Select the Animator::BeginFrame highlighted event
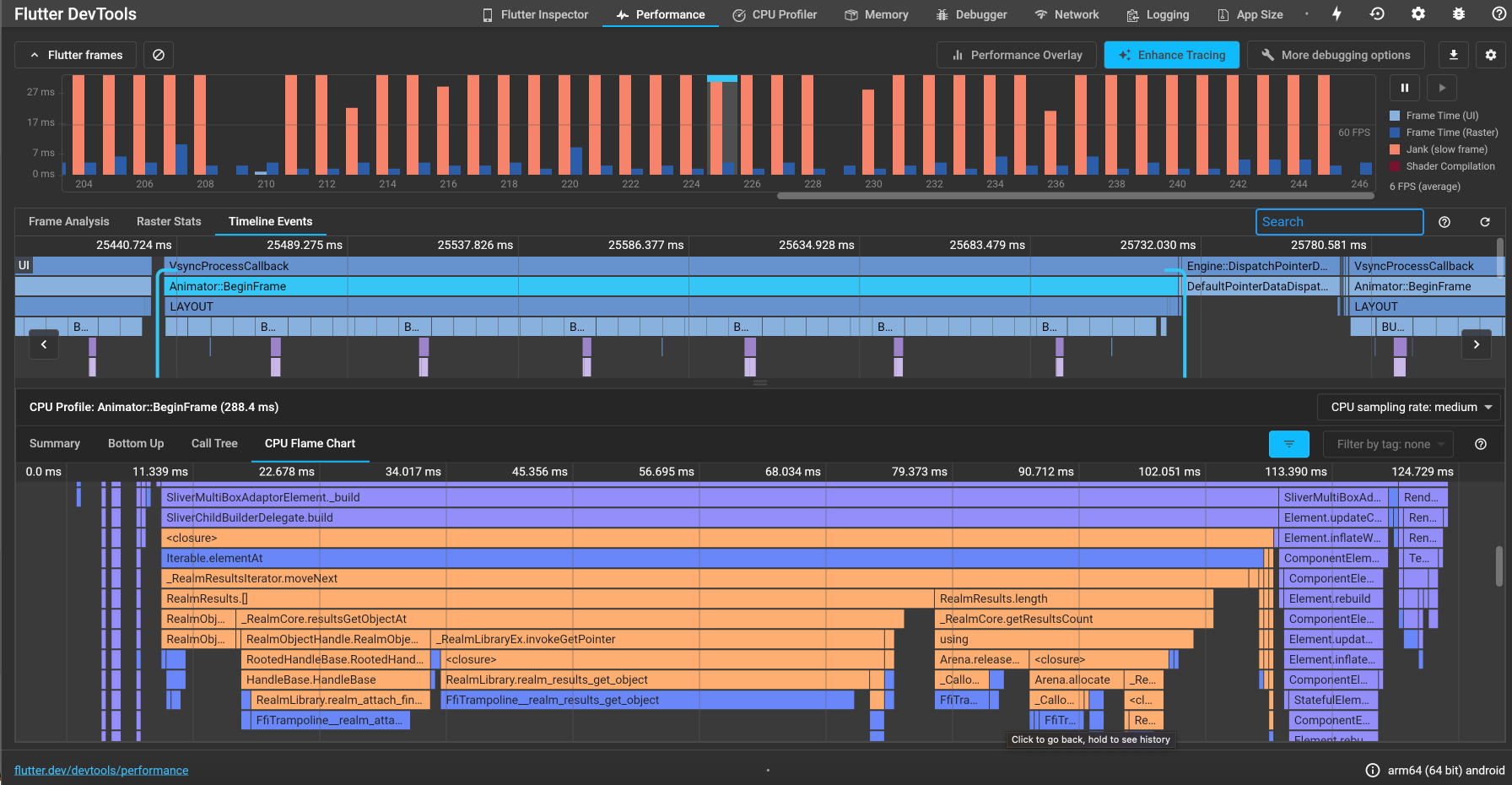1512x785 pixels. [x=672, y=286]
